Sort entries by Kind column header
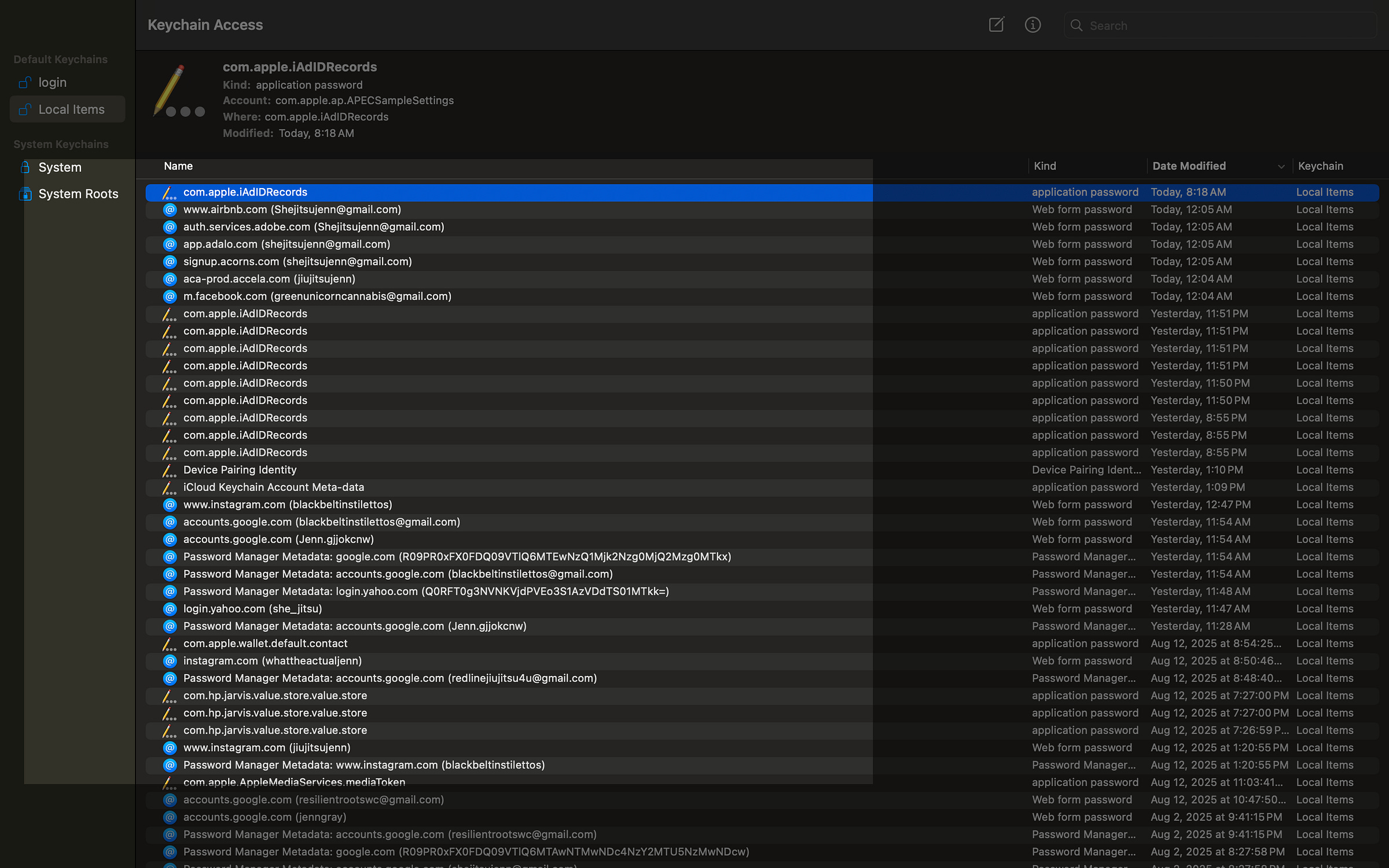Viewport: 1389px width, 868px height. pyautogui.click(x=1045, y=166)
